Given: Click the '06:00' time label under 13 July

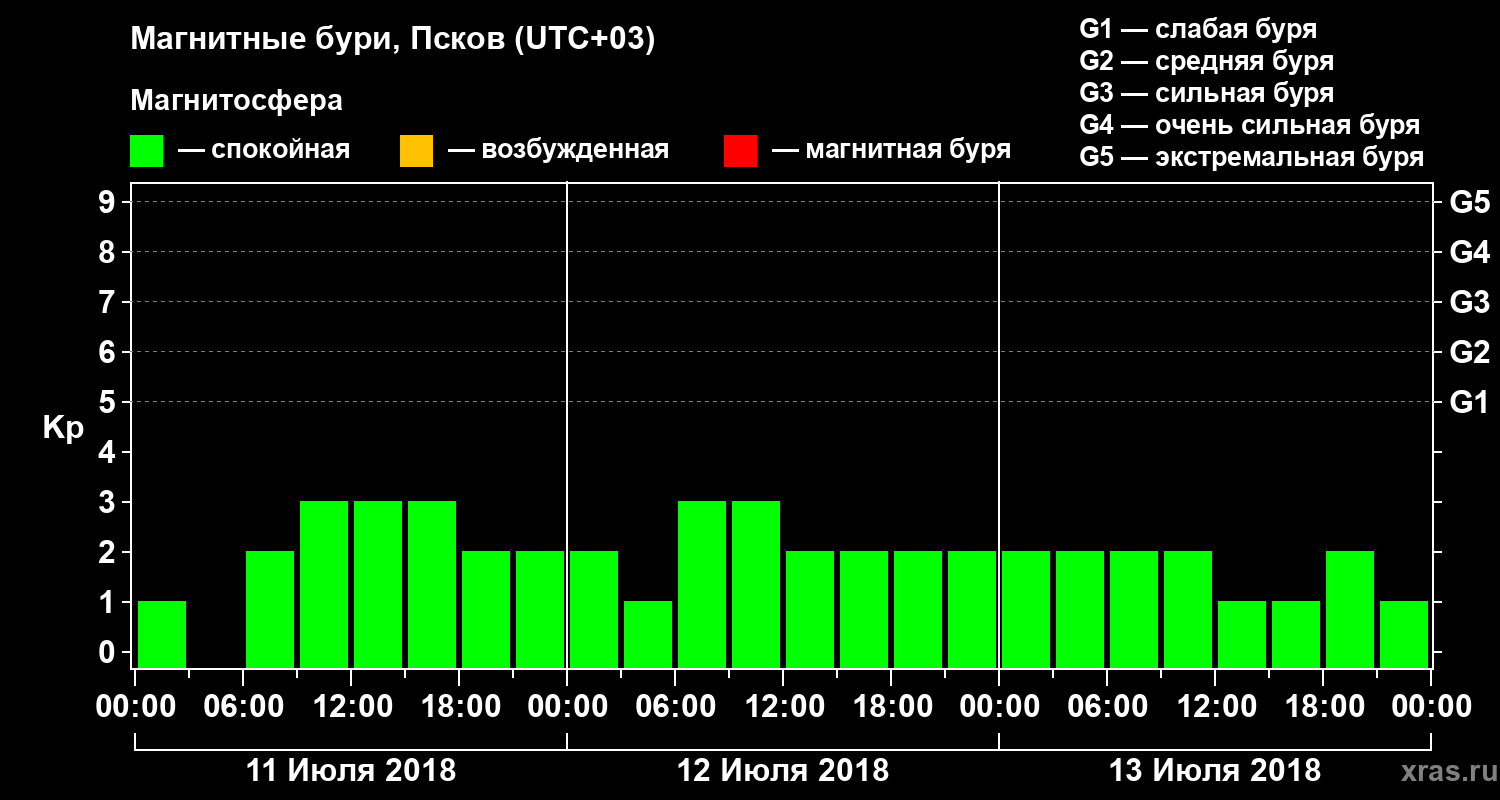Looking at the screenshot, I should coord(1108,706).
